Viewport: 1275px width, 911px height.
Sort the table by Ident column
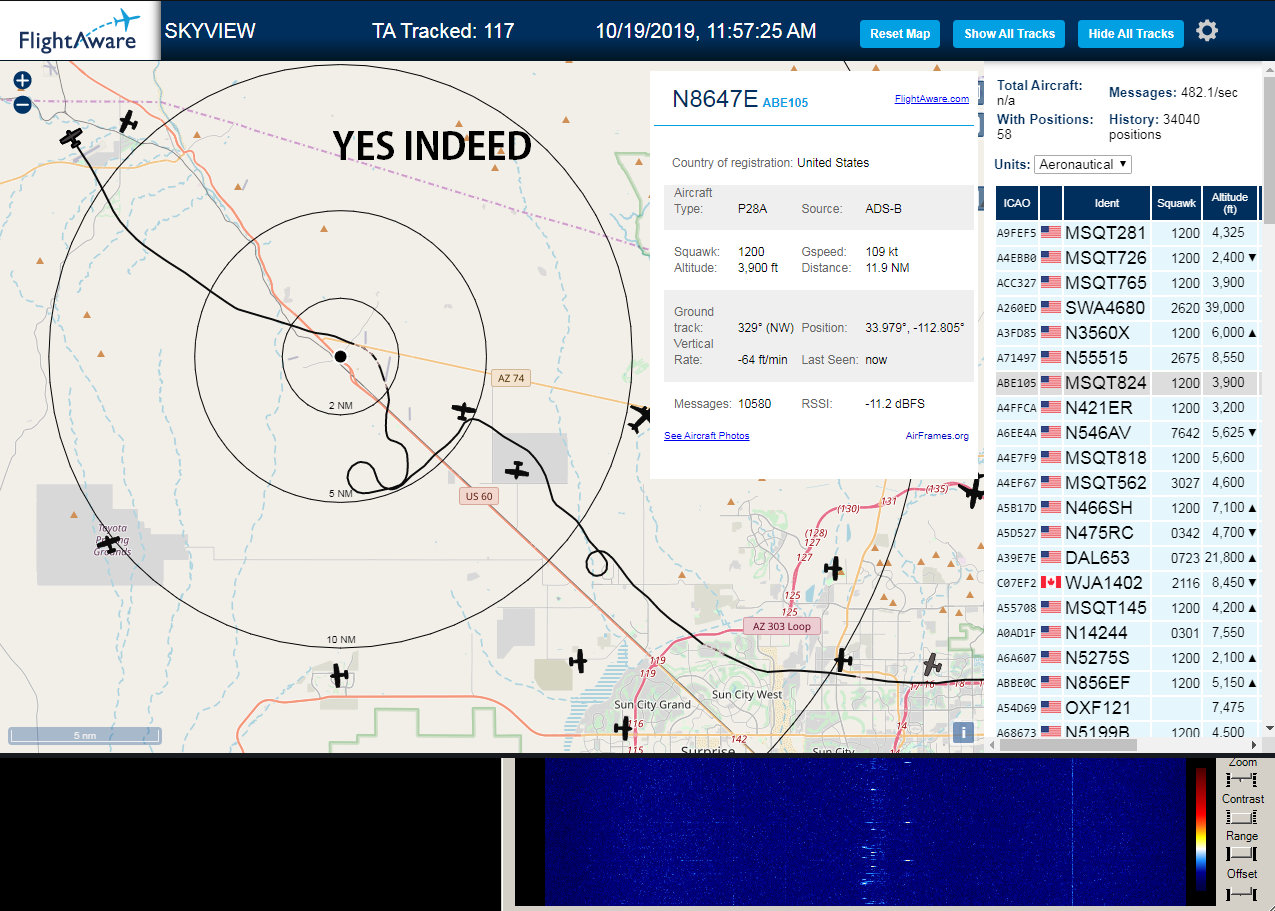coord(1107,203)
